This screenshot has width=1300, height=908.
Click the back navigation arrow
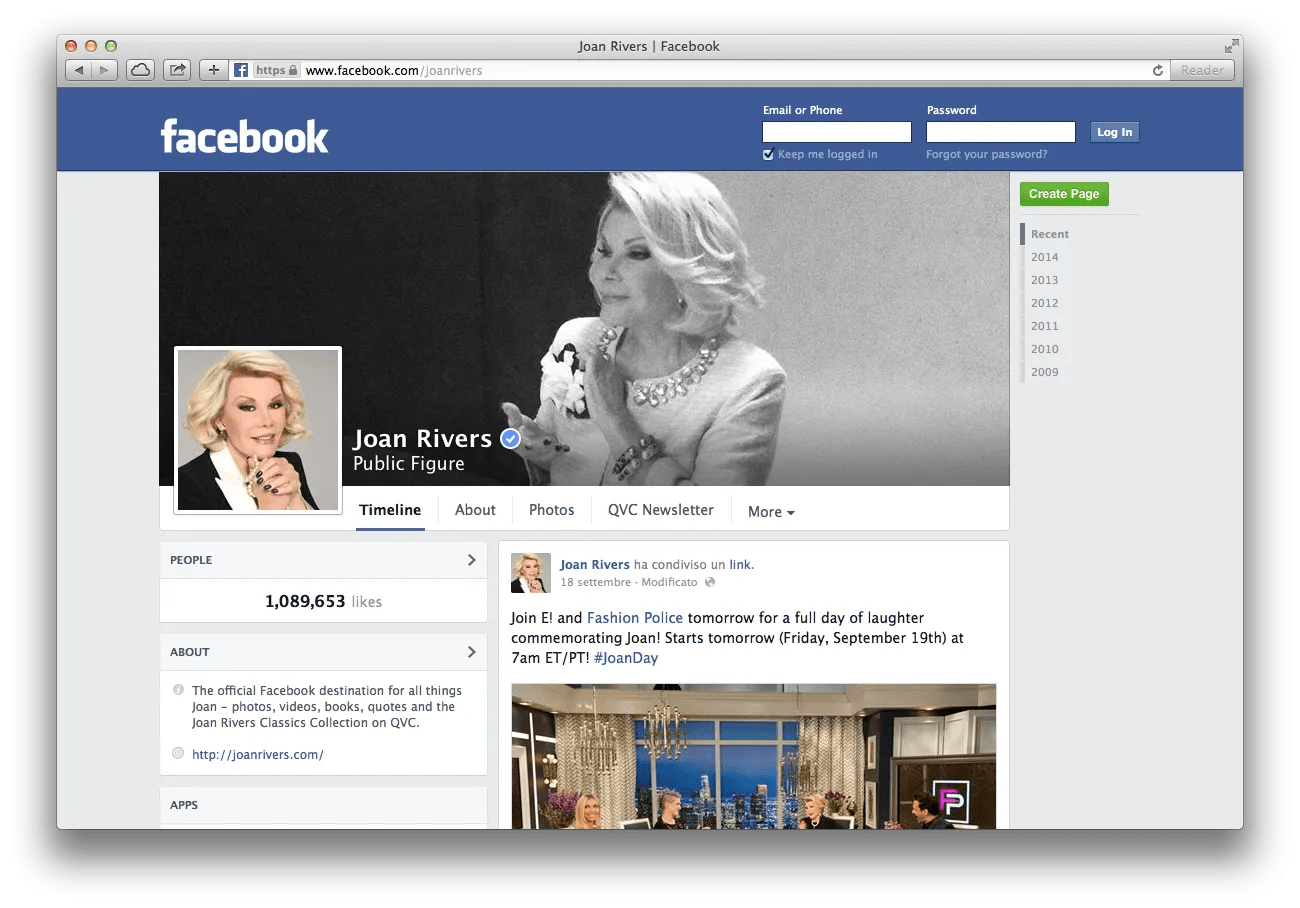80,70
